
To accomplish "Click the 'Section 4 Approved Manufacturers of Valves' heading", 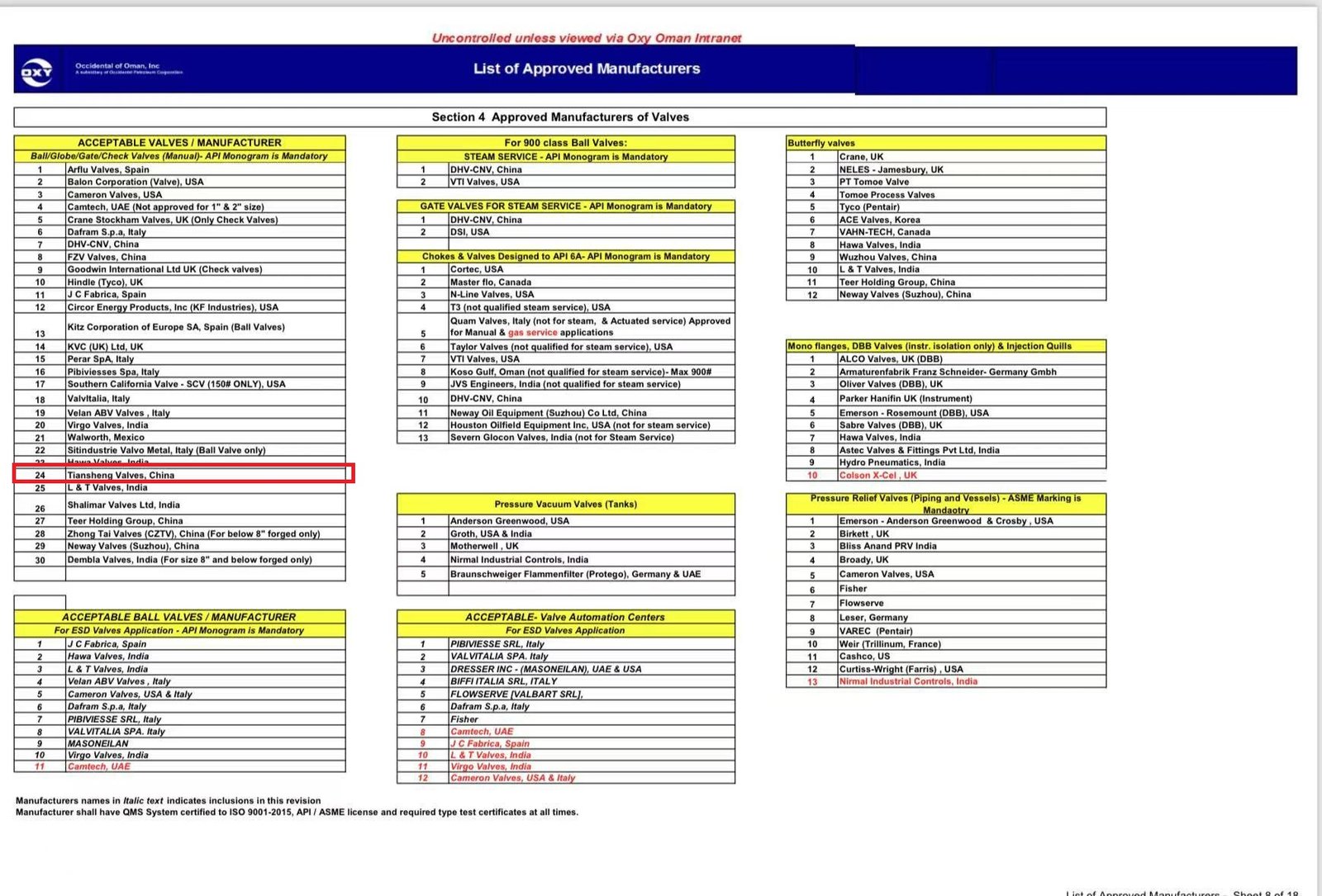I will click(x=560, y=117).
